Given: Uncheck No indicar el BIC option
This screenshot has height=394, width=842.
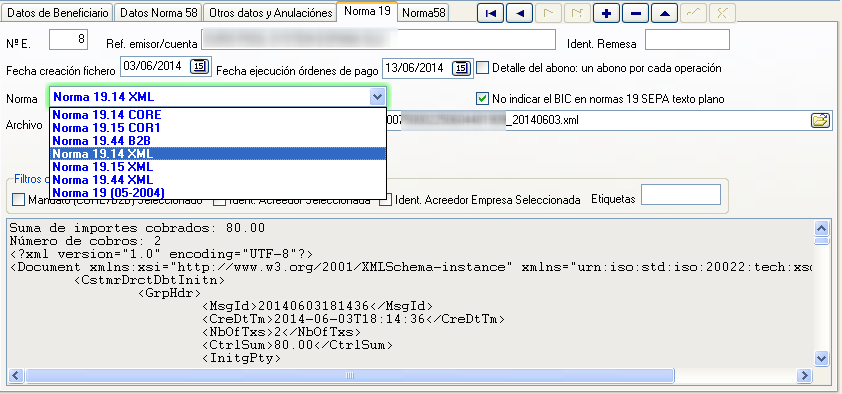Looking at the screenshot, I should (x=482, y=98).
